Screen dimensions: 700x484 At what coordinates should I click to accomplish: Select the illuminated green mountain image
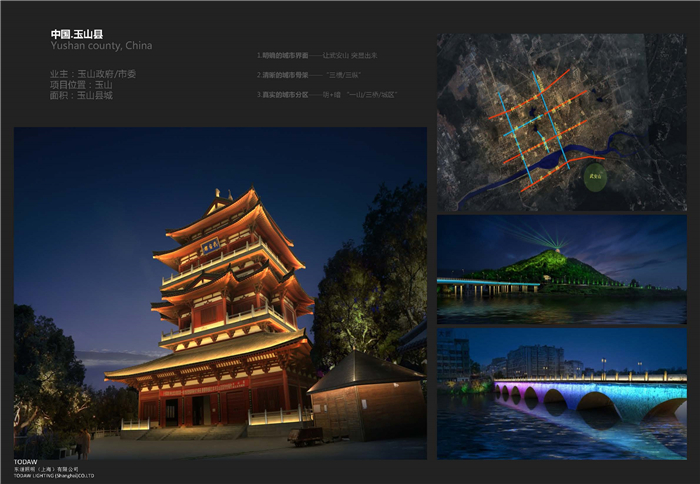[x=561, y=268]
